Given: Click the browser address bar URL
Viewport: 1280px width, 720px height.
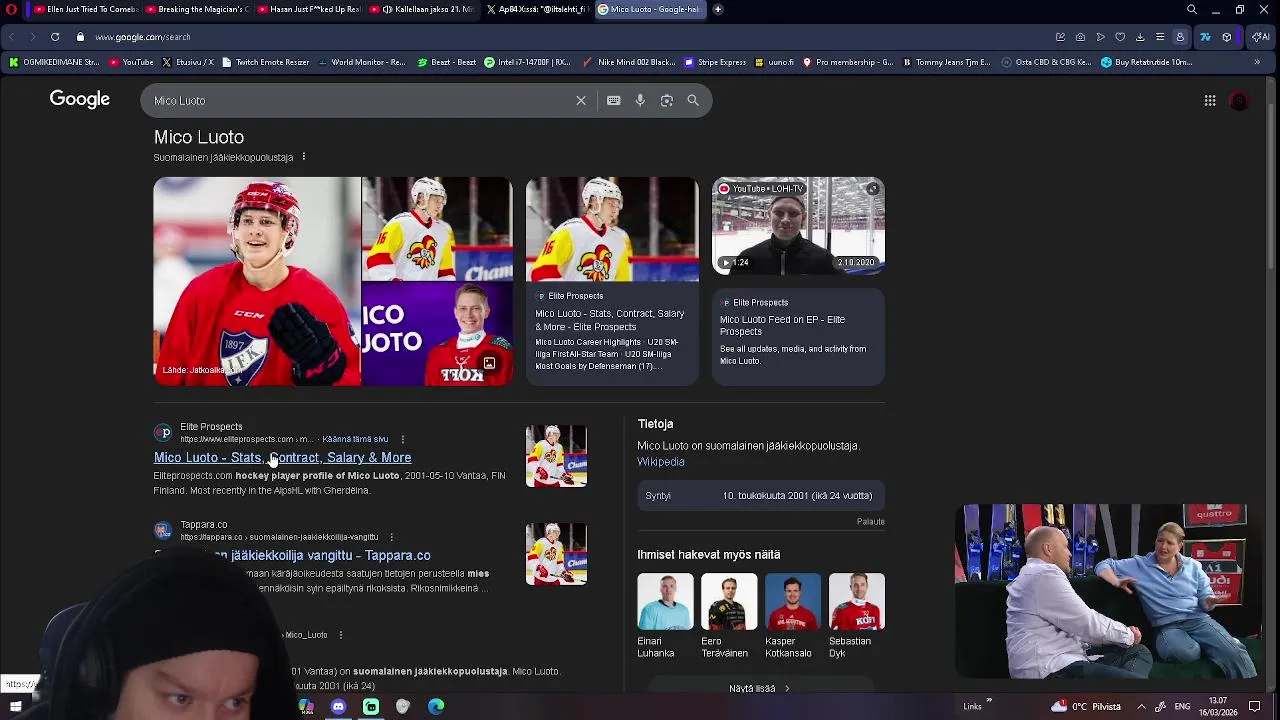Looking at the screenshot, I should (x=143, y=37).
